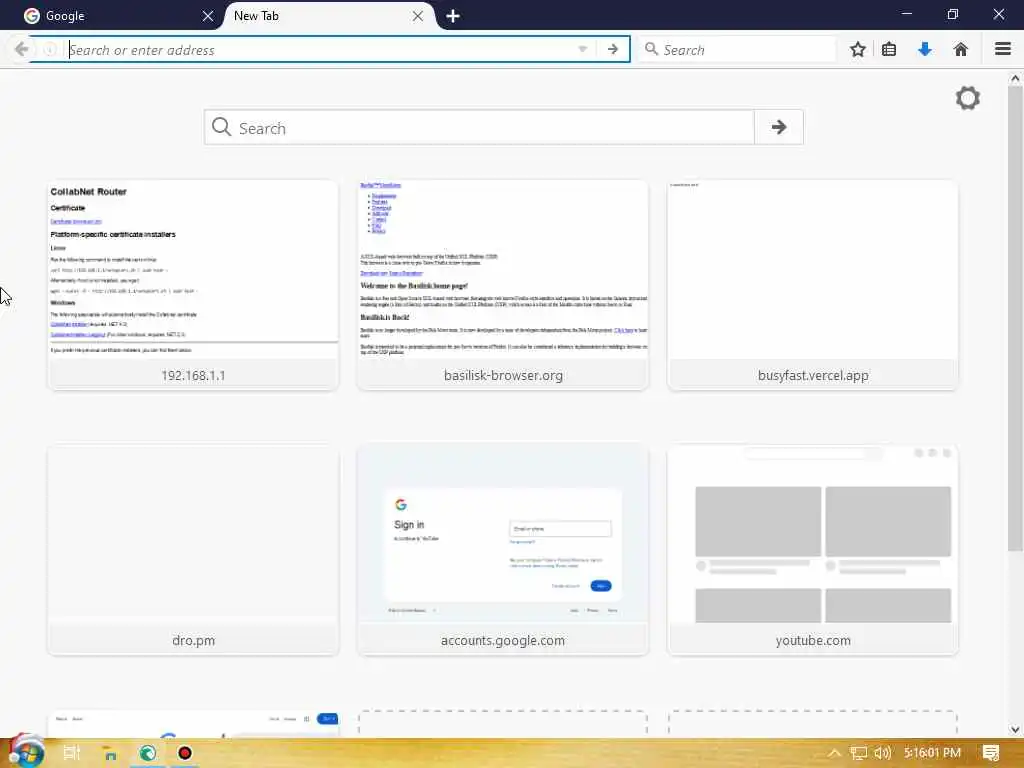Click the site identity info icon

[50, 50]
